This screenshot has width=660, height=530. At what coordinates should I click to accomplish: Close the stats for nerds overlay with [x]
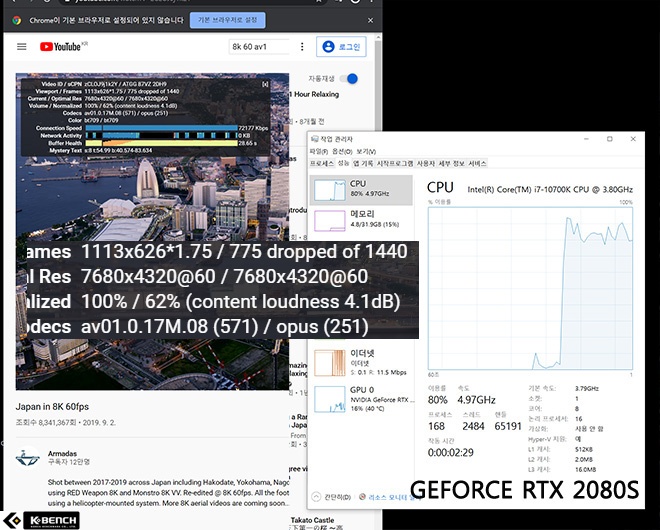point(265,84)
